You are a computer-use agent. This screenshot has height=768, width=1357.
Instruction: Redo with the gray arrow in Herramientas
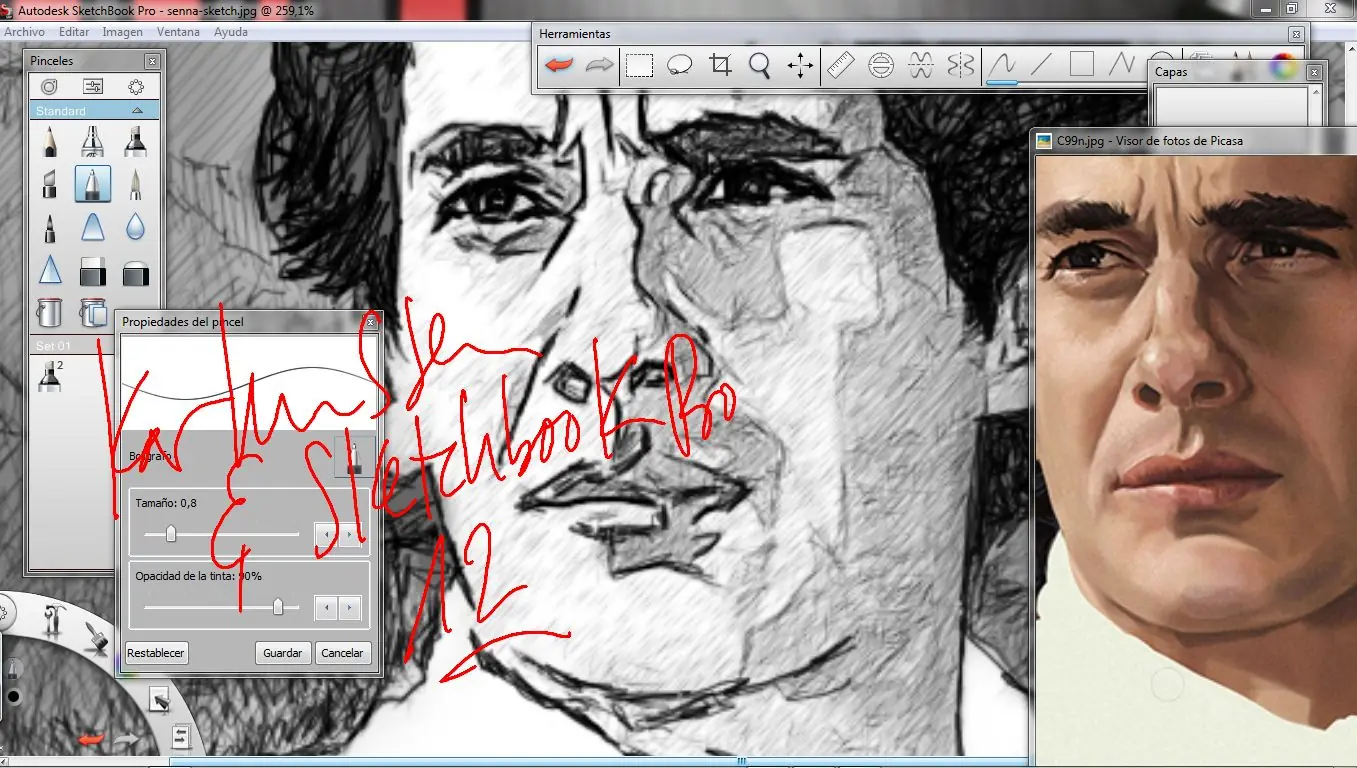[x=599, y=66]
